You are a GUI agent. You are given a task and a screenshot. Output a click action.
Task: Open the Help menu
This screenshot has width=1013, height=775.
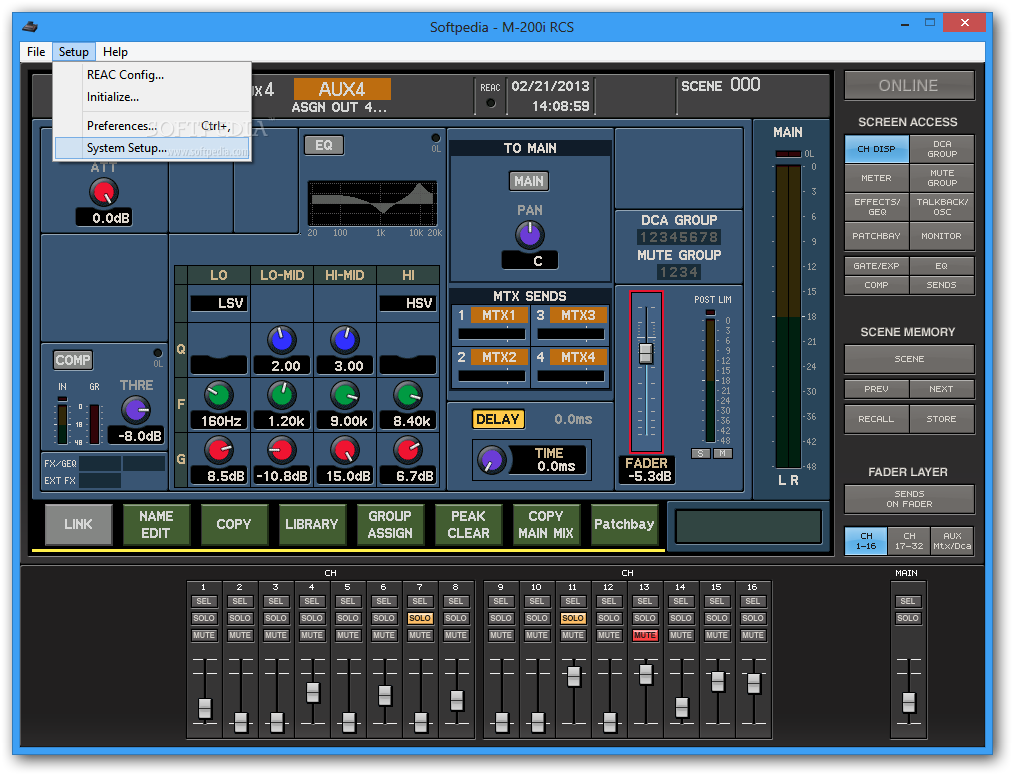pos(115,52)
